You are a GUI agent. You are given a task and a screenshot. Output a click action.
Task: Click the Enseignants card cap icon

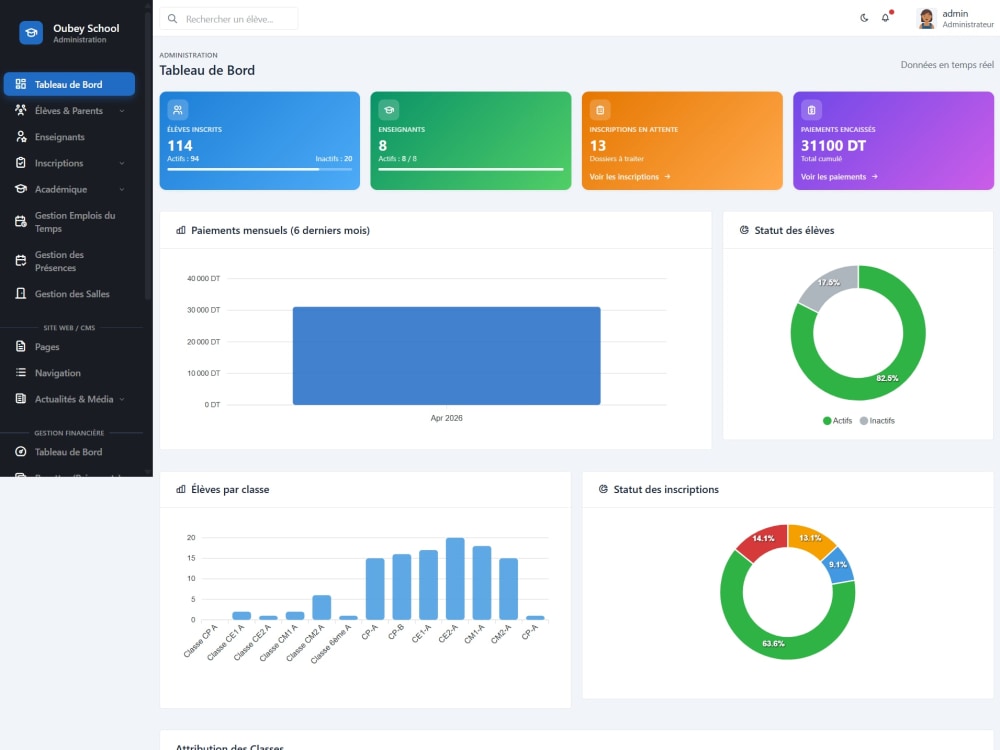388,110
